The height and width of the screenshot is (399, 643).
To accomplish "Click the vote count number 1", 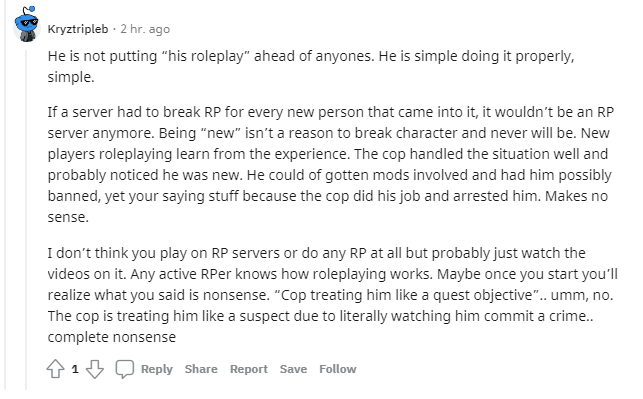I will click(75, 369).
